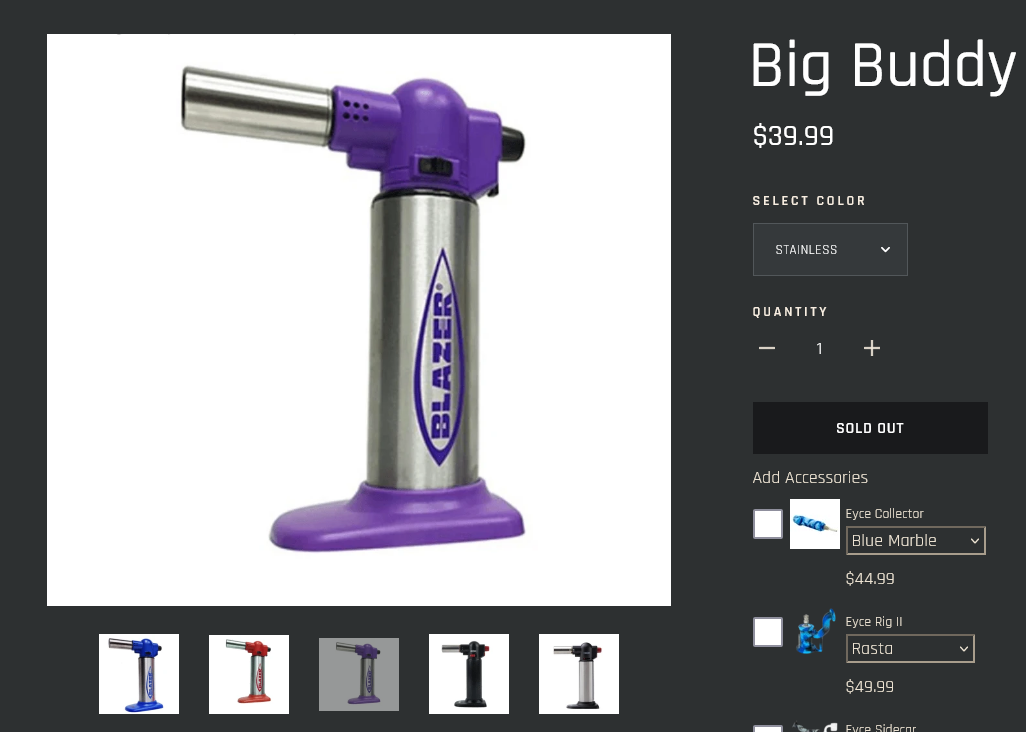Click the Eyce Rig II product name
The height and width of the screenshot is (732, 1026).
point(874,621)
